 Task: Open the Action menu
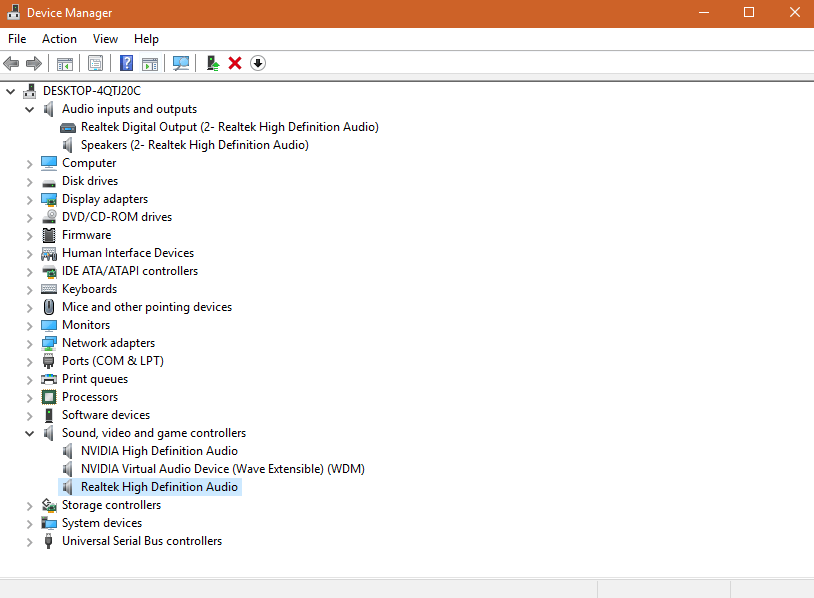coord(59,38)
